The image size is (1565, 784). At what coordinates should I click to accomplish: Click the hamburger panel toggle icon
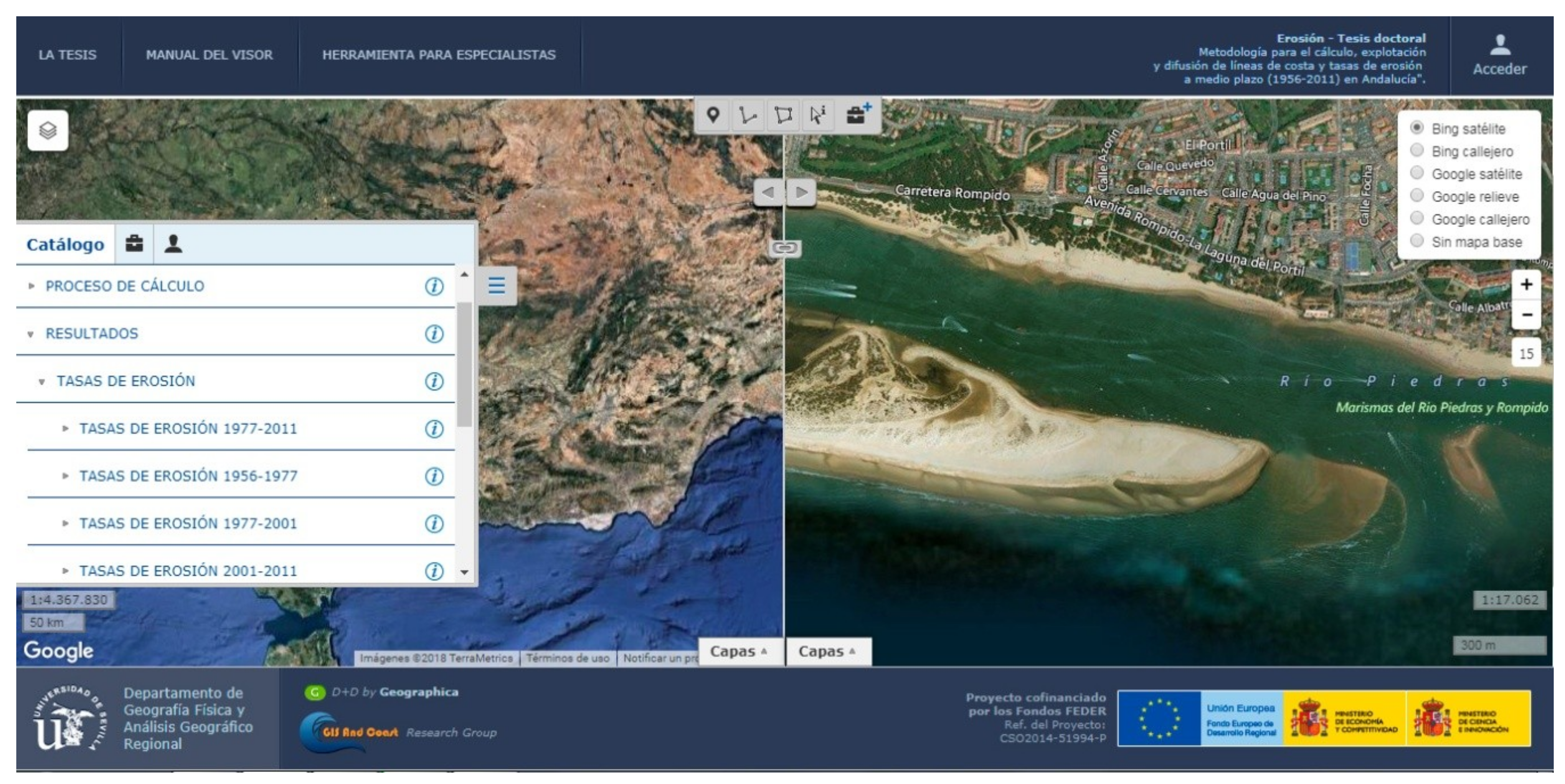point(496,286)
